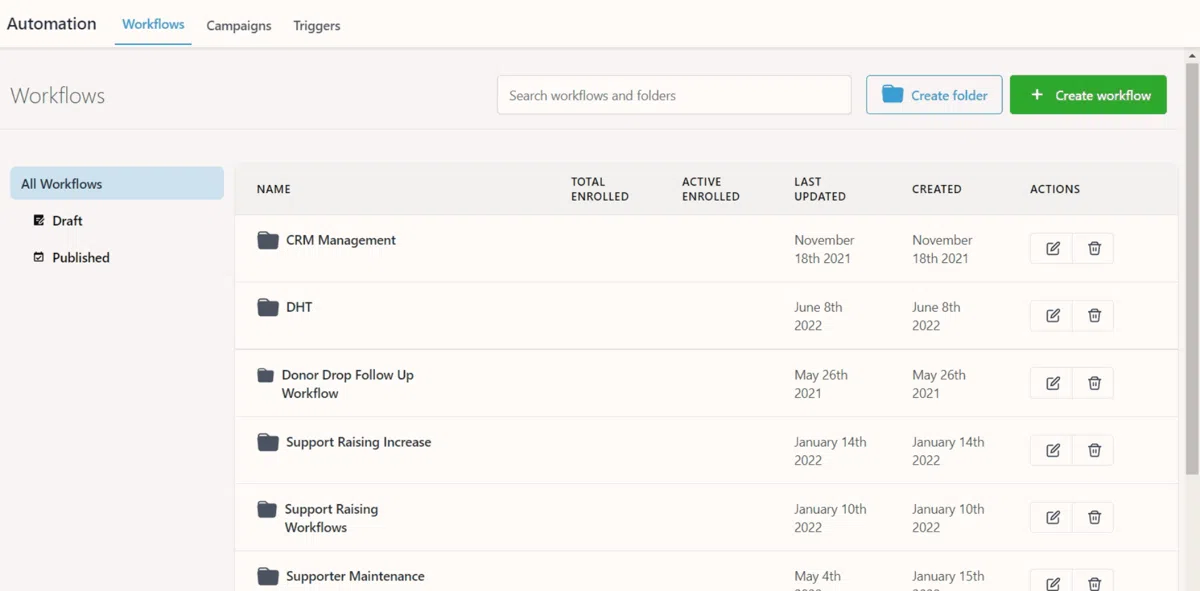
Task: Open the Triggers tab
Action: pos(316,26)
